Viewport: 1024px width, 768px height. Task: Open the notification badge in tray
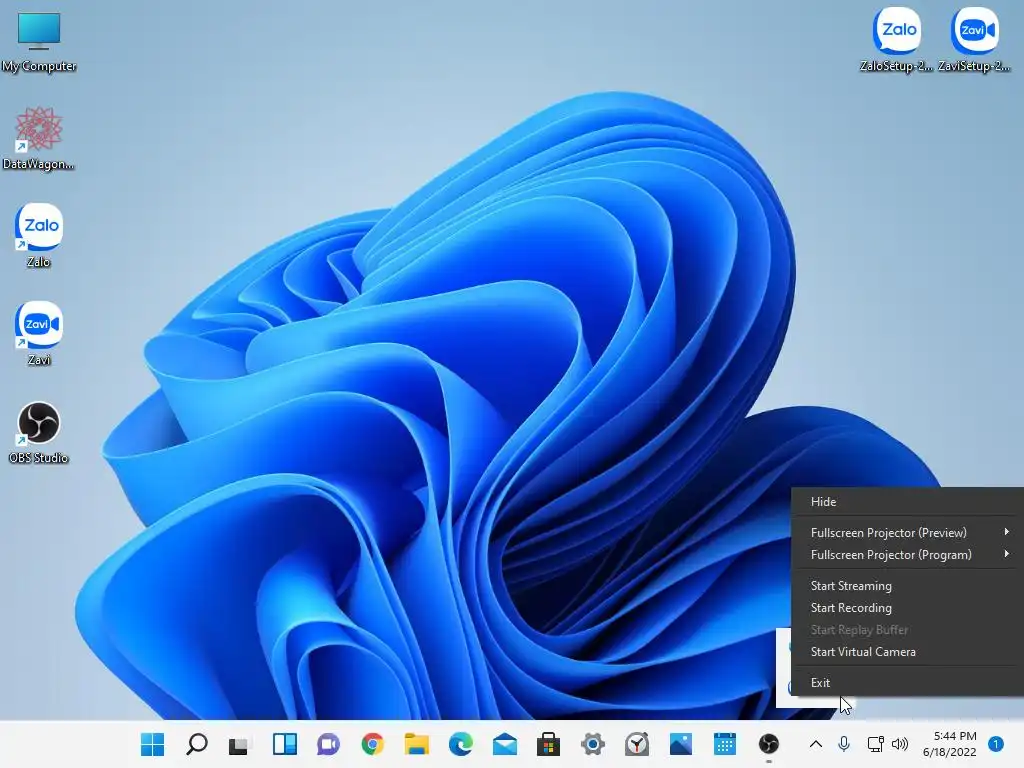click(995, 744)
